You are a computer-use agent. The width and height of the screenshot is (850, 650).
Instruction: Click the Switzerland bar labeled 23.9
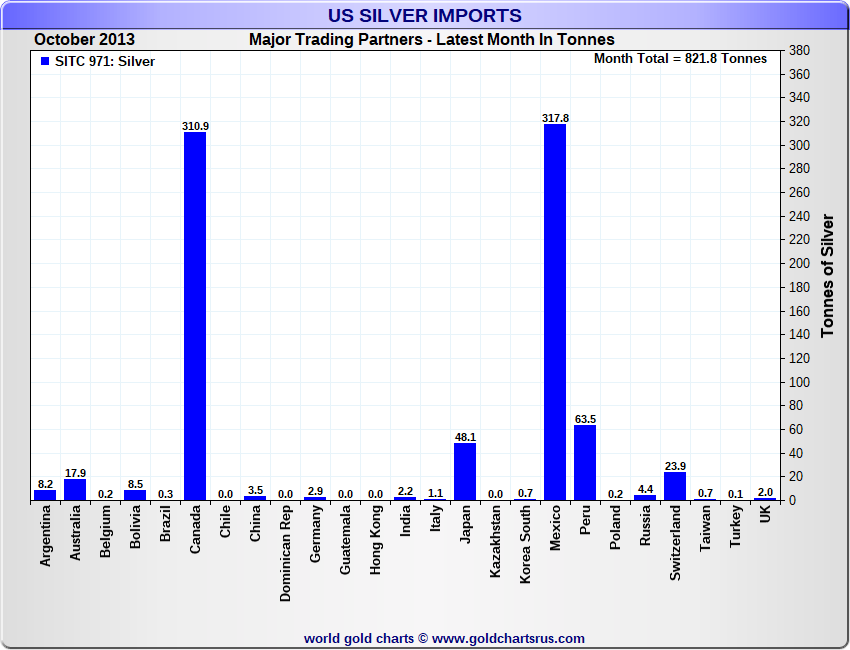[675, 486]
